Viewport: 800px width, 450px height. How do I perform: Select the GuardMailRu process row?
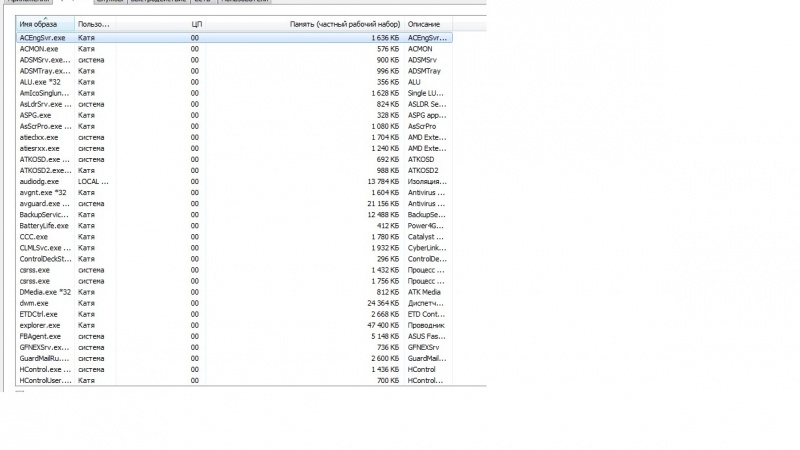coord(234,359)
